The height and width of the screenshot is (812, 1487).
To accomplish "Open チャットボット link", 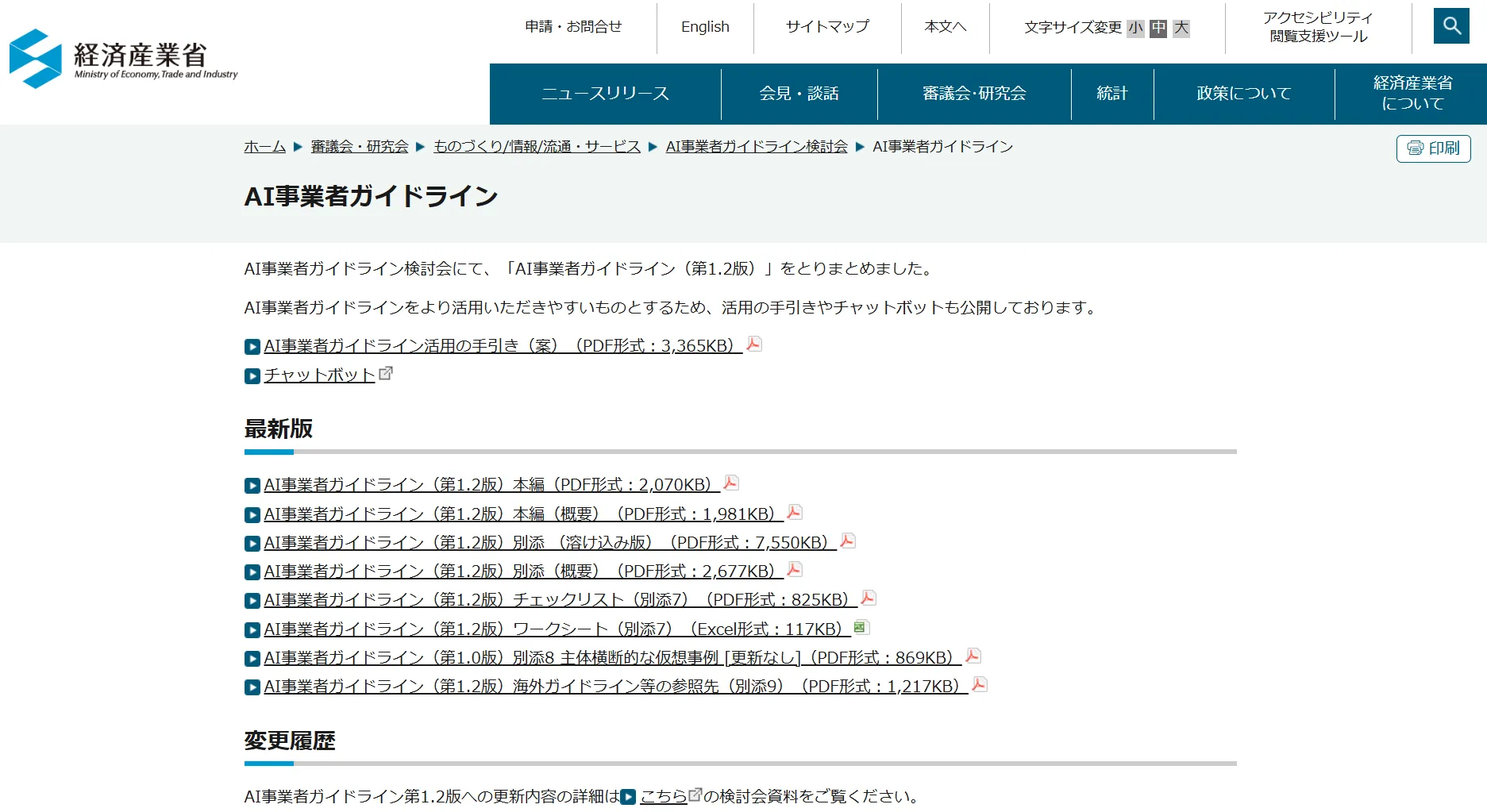I will click(319, 375).
